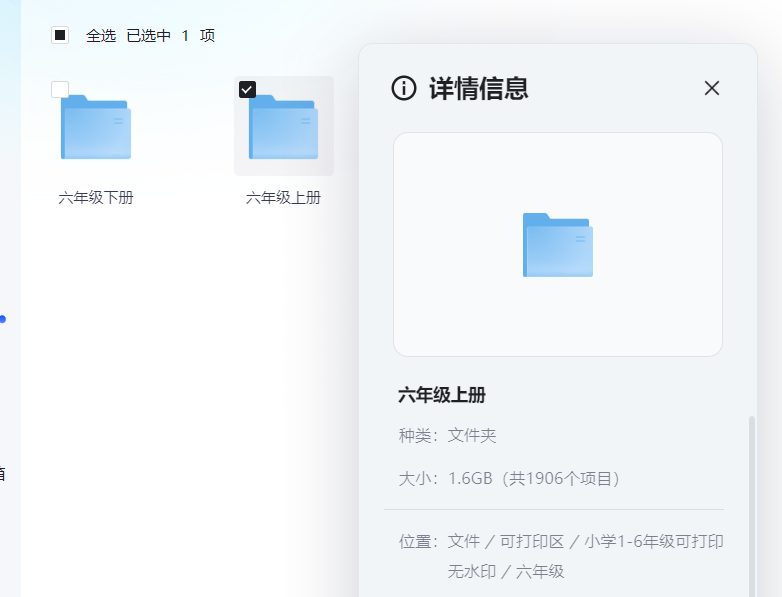
Task: Click the 全选 text label
Action: [x=101, y=36]
